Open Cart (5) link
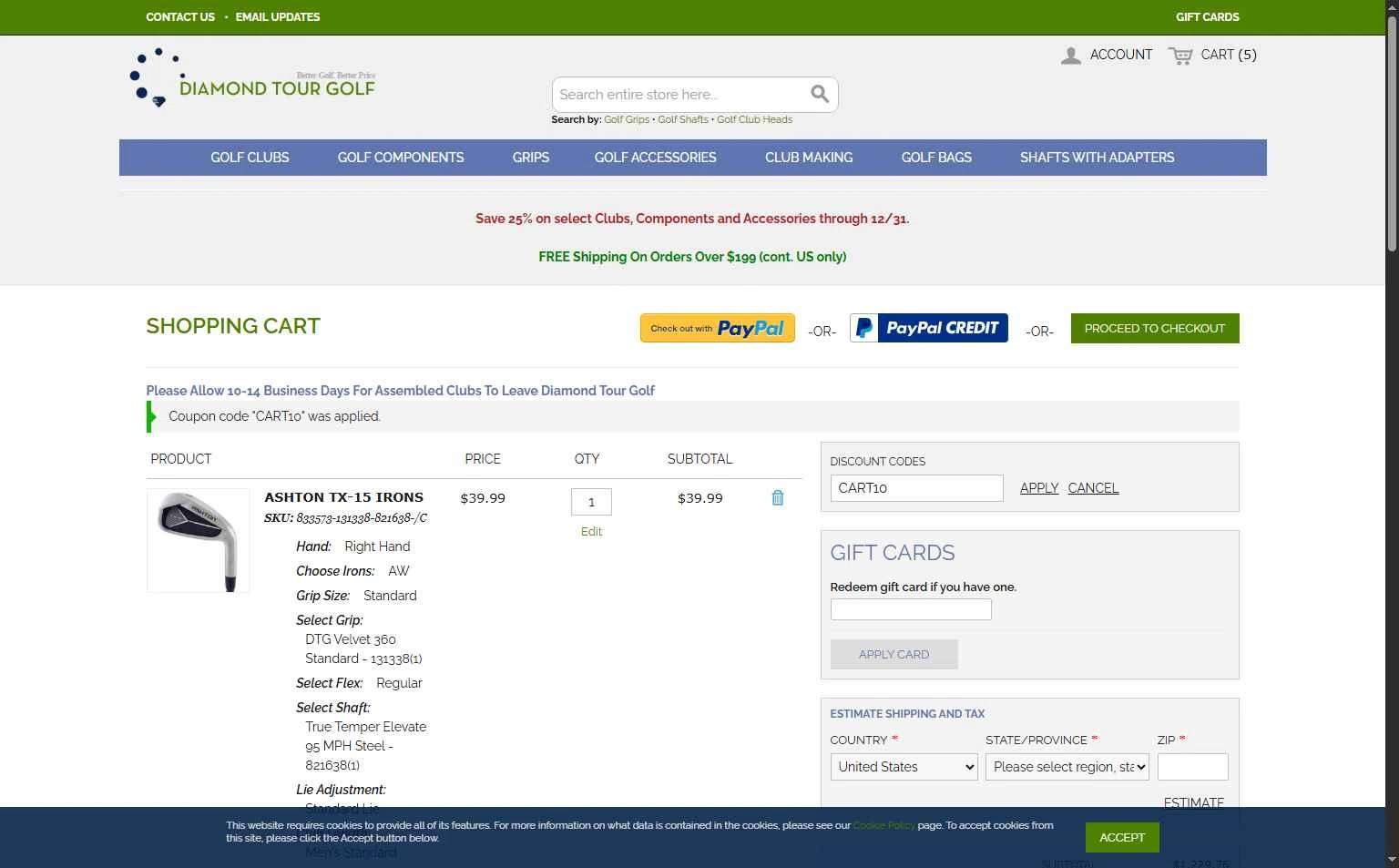1399x868 pixels. pos(1229,55)
